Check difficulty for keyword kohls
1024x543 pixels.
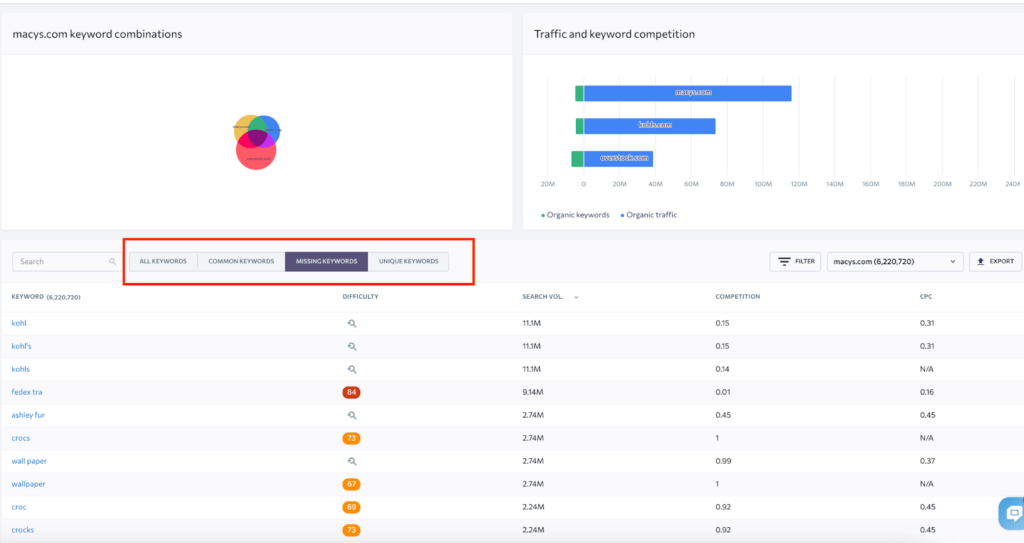(352, 369)
